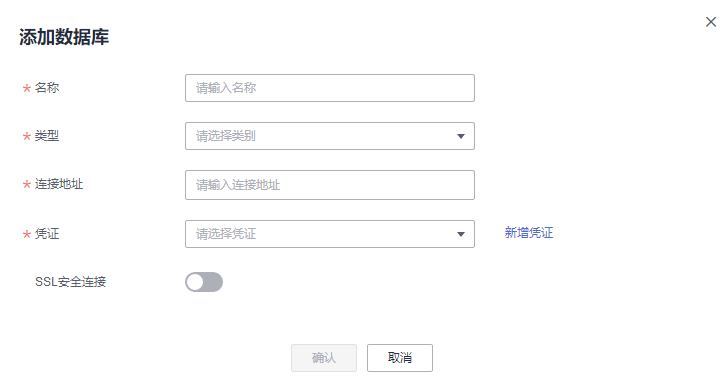Screen dimensions: 728x386
Task: Open the 请选择凭证 credential dropdown
Action: click(330, 234)
